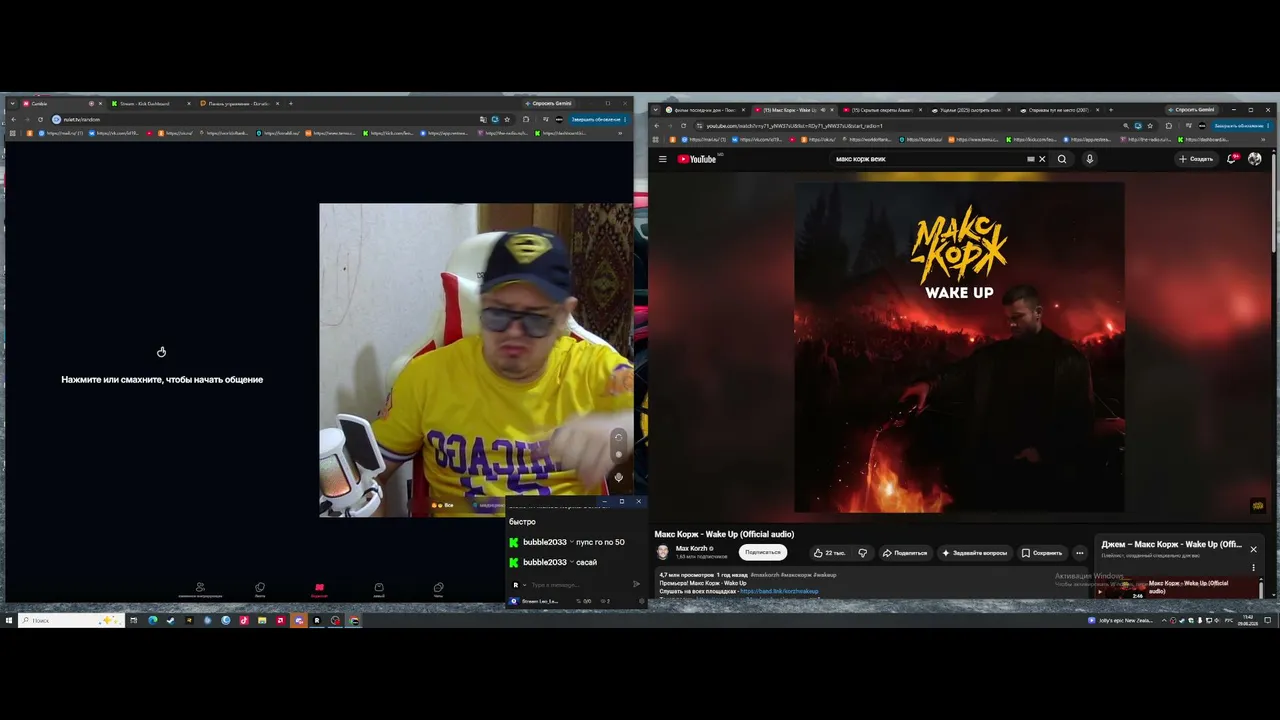Screen dimensions: 1280x720
Task: Click the Завершить обновление button in left browser
Action: point(597,119)
